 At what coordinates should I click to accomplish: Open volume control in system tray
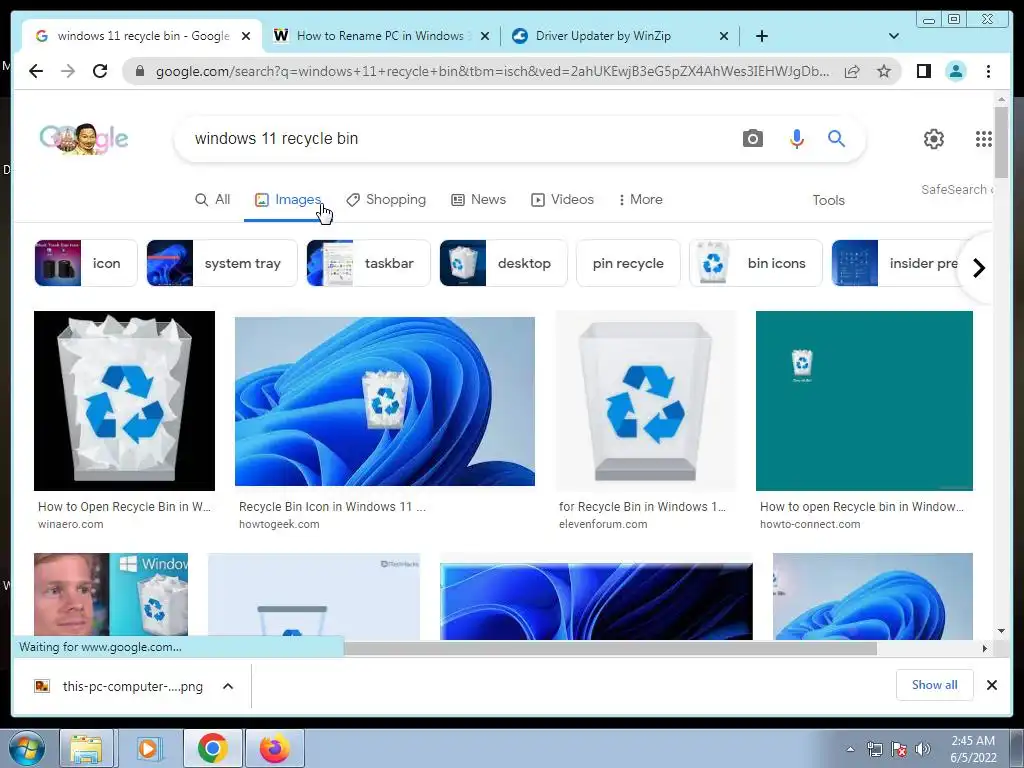(x=922, y=749)
